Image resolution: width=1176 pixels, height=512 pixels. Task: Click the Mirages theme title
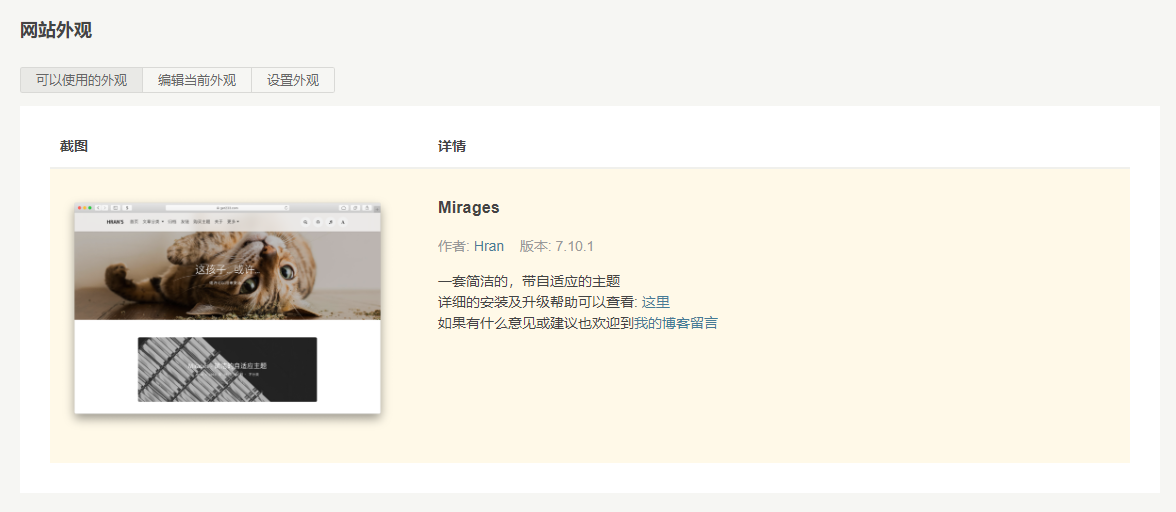tap(469, 208)
